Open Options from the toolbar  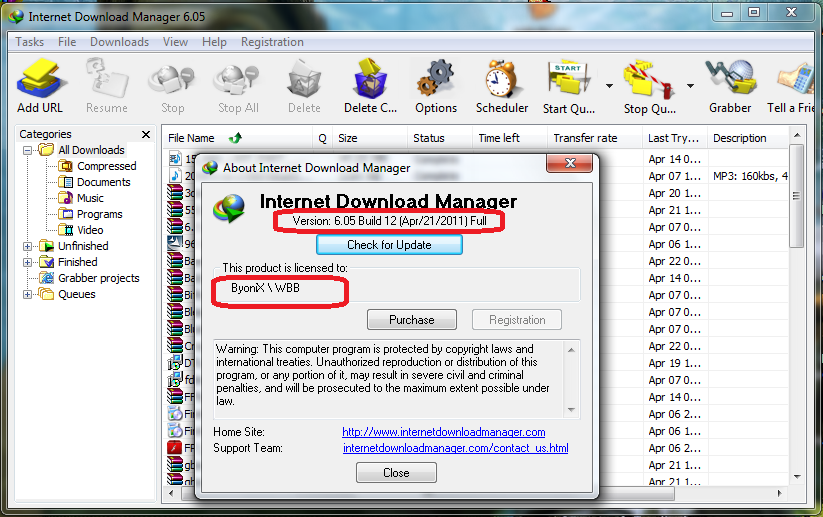(436, 86)
